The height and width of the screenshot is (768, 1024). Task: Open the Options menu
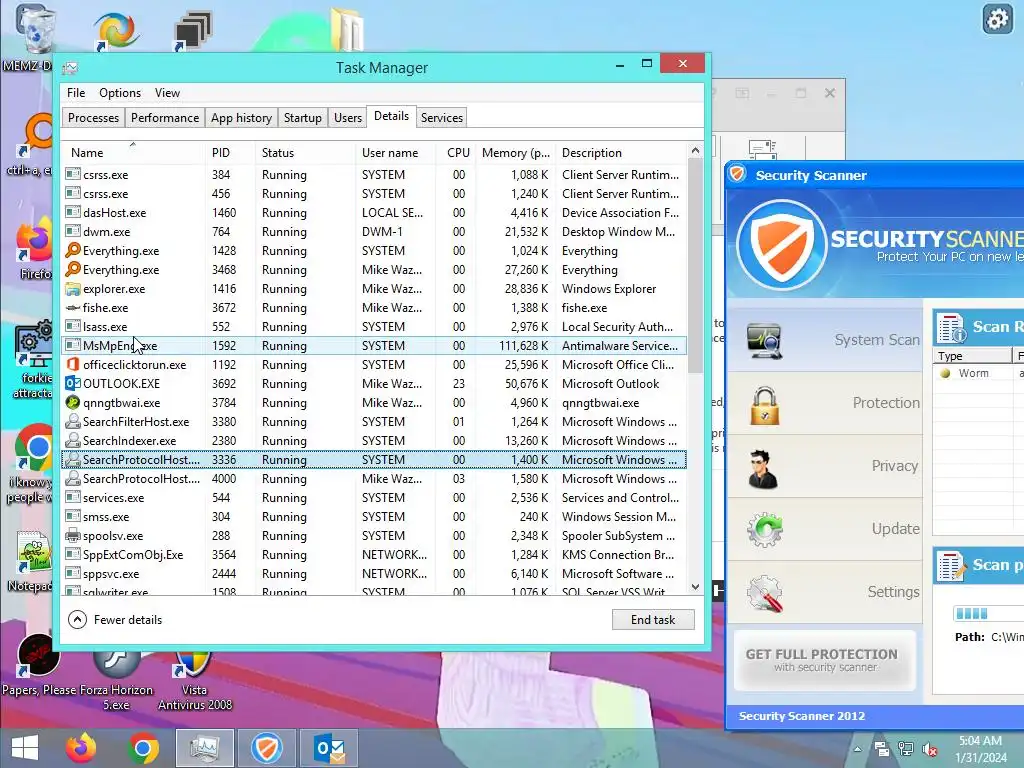click(x=120, y=93)
